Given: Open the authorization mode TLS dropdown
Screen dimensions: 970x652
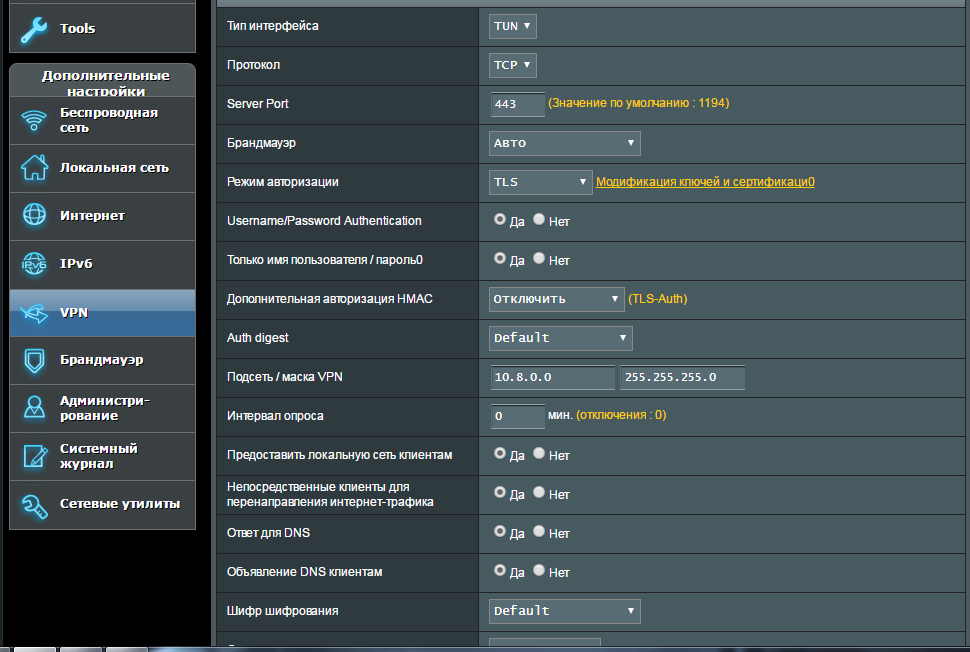Looking at the screenshot, I should (540, 182).
